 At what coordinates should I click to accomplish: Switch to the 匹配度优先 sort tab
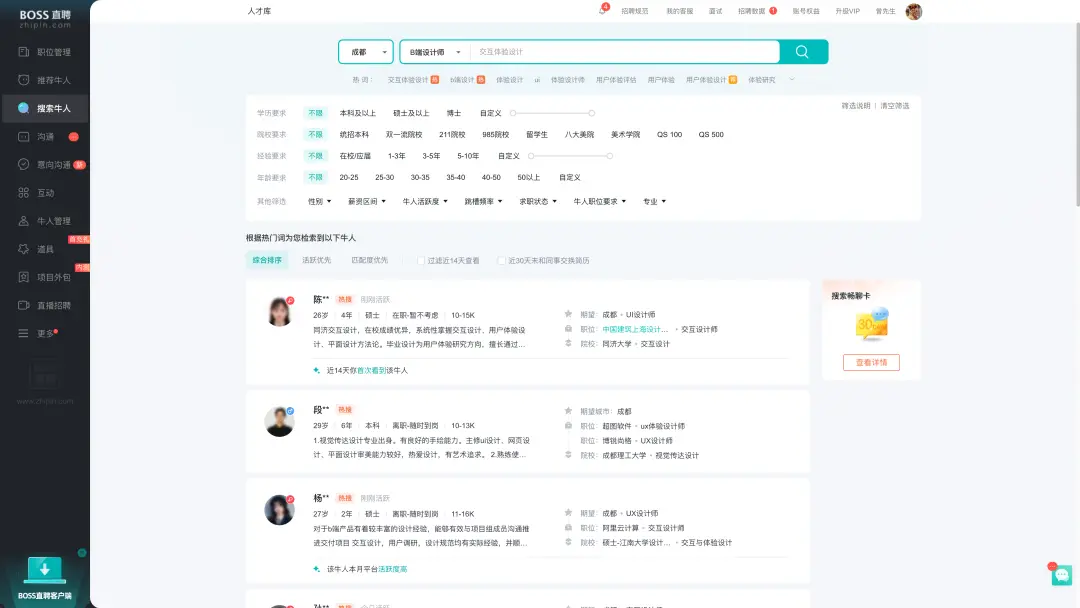click(369, 260)
